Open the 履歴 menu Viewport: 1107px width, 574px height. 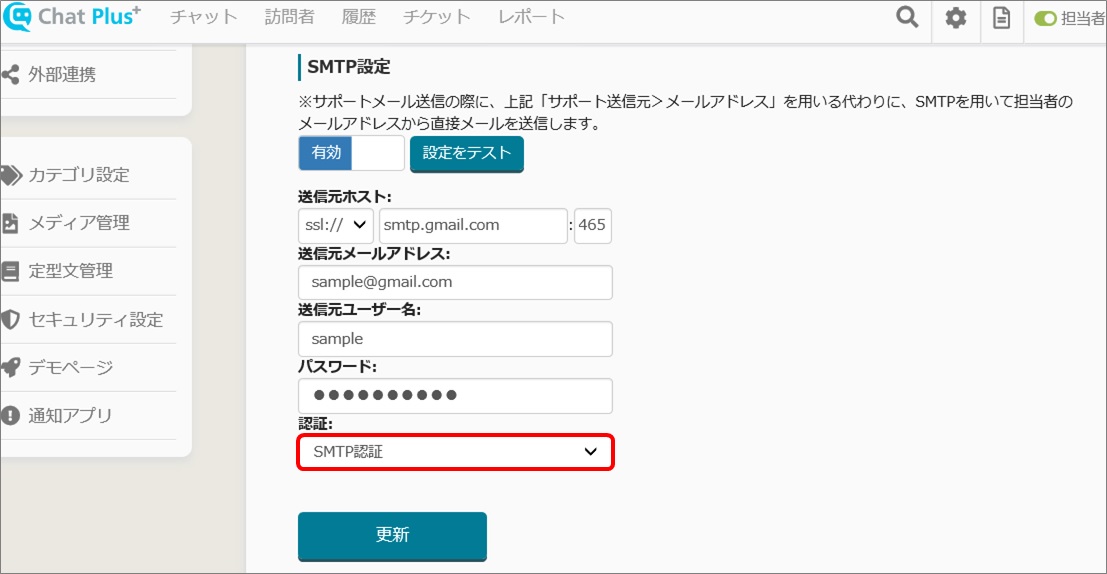tap(359, 17)
